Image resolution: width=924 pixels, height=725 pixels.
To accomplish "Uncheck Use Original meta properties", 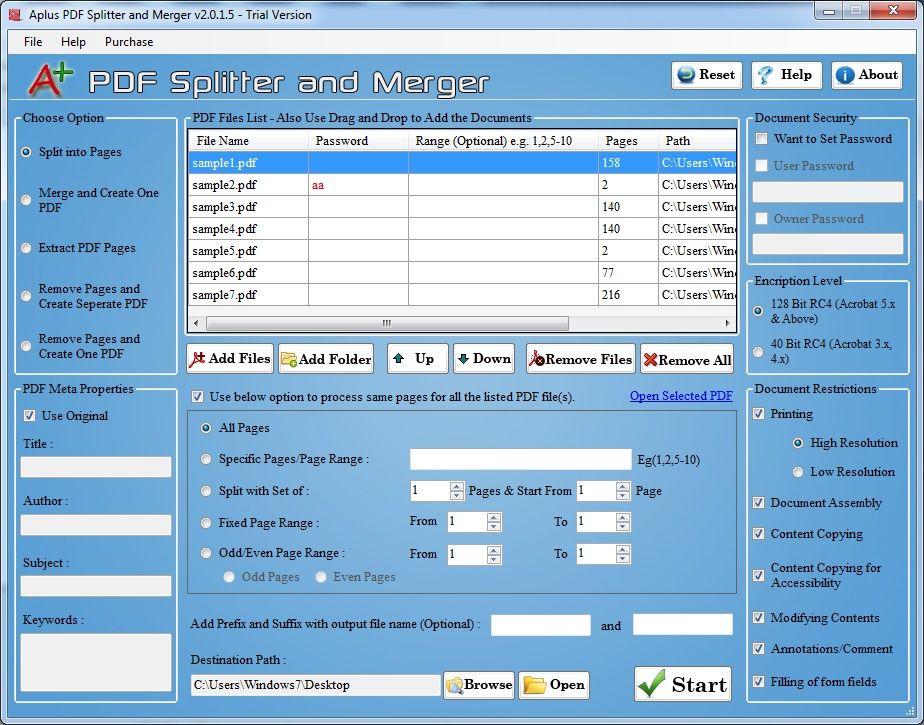I will click(x=29, y=416).
